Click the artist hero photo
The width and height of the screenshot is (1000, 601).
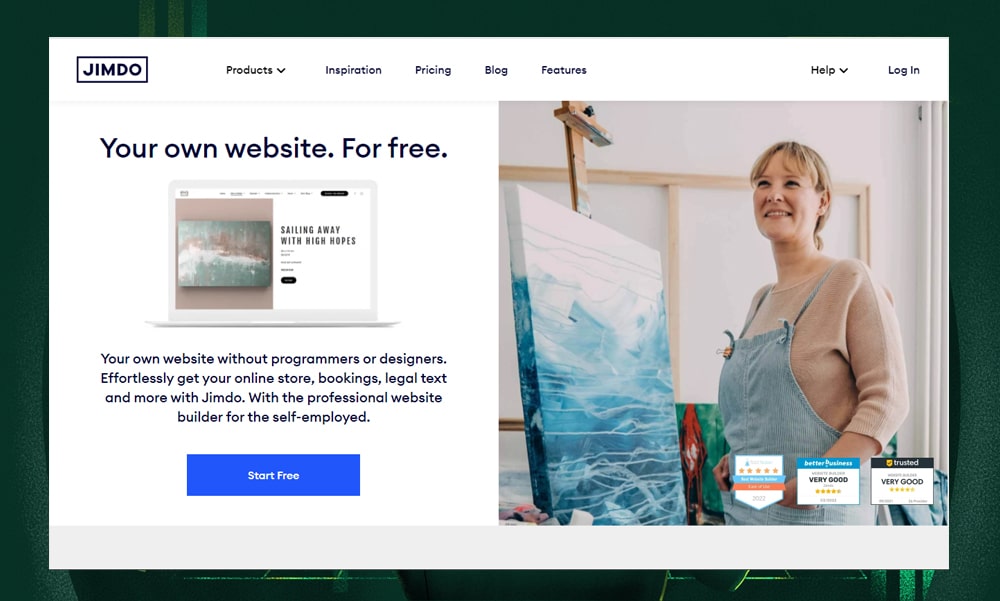(x=723, y=313)
